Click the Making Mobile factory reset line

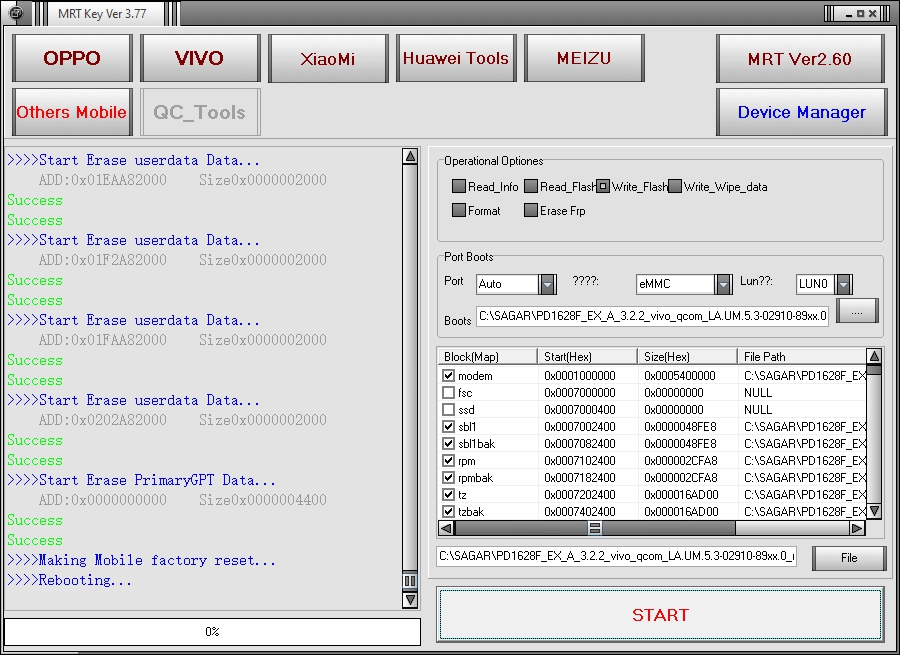141,560
